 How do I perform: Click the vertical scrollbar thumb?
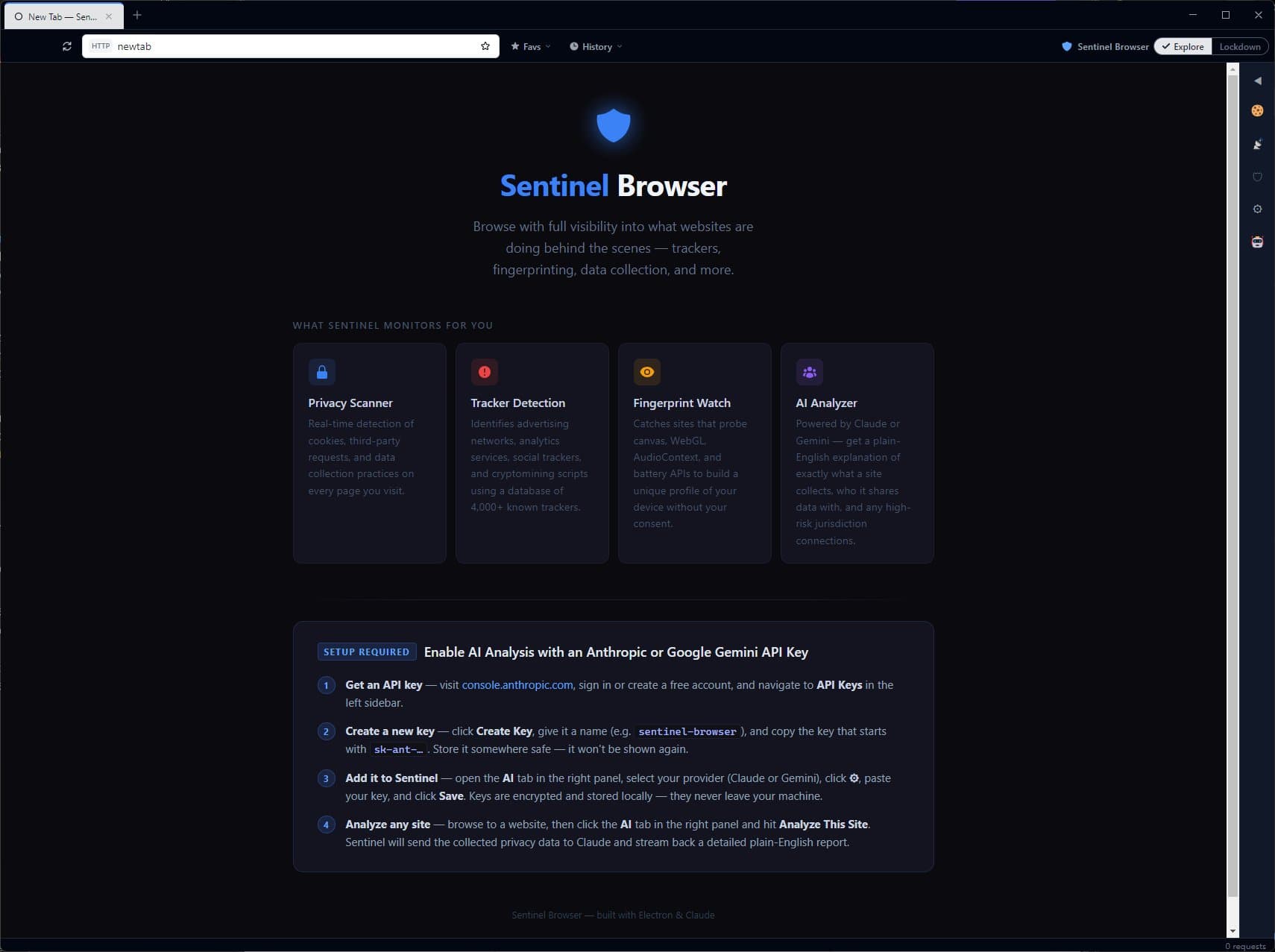click(x=1232, y=485)
